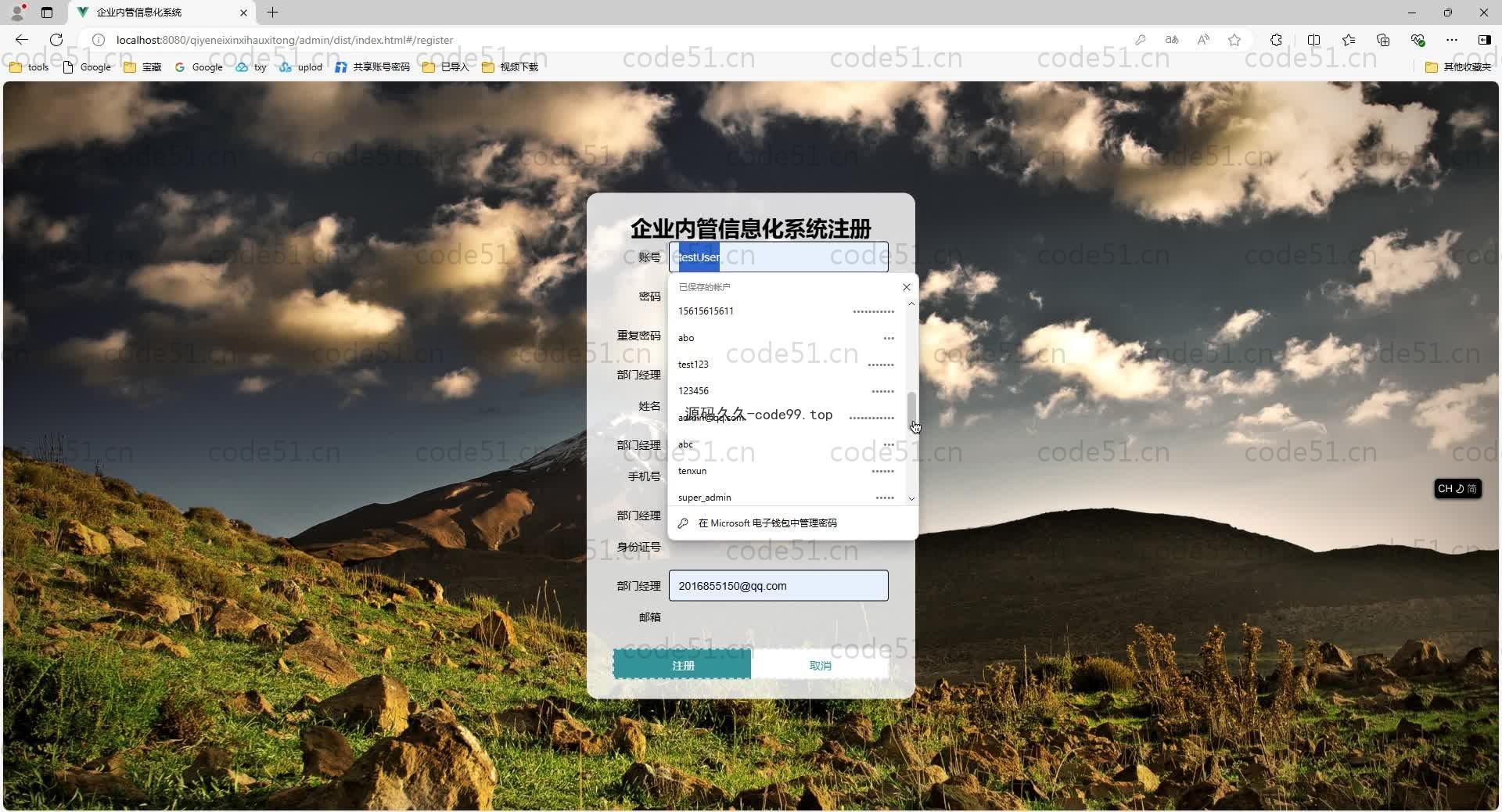1502x812 pixels.
Task: Open the txy bookmark
Action: (x=251, y=67)
